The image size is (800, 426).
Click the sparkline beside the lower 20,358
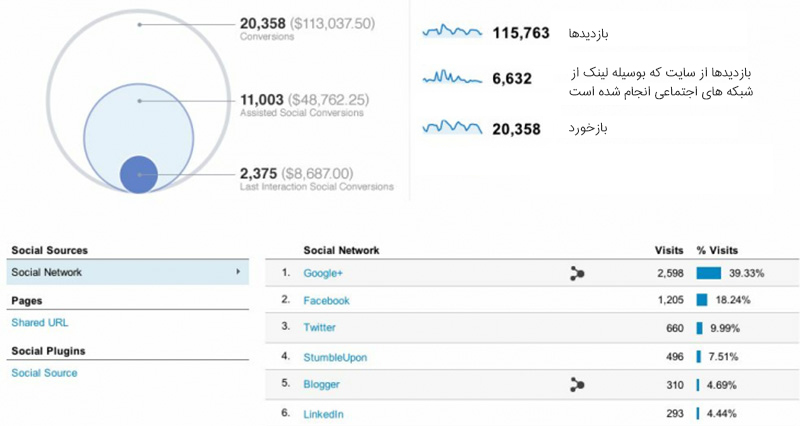[x=452, y=127]
